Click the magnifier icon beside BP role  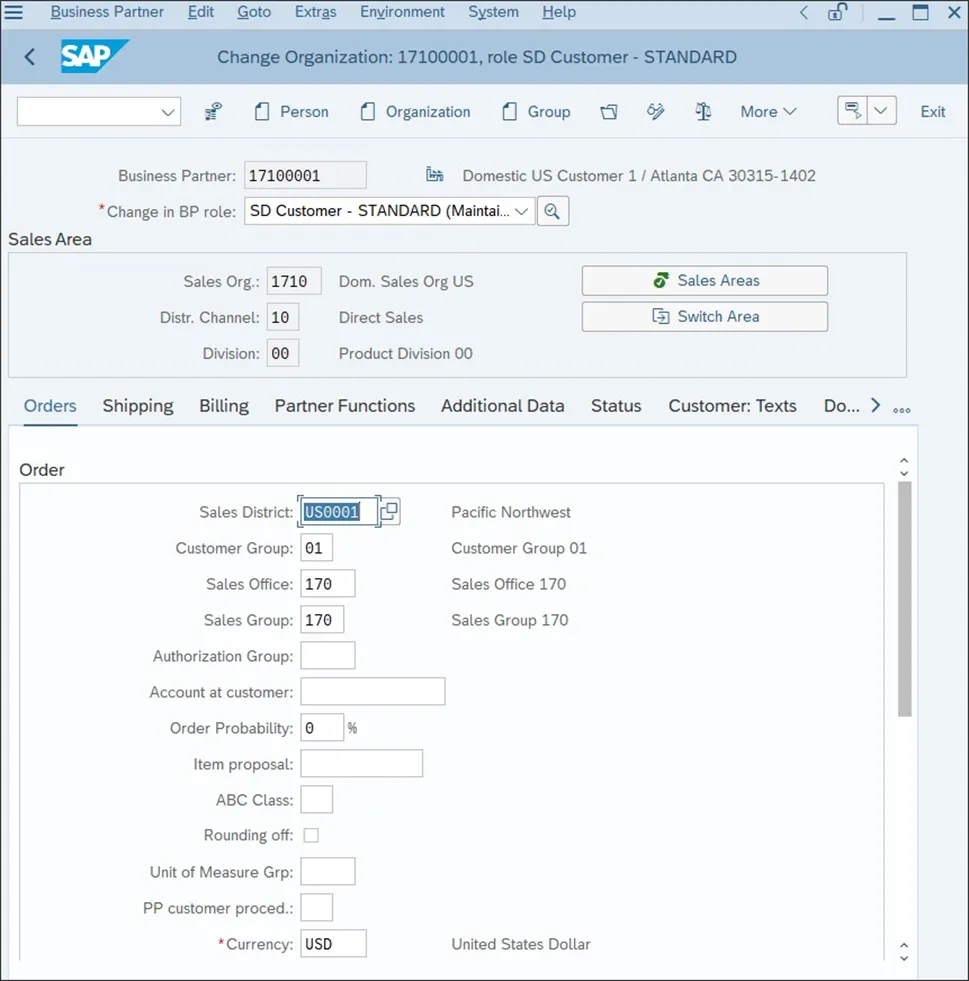[552, 211]
